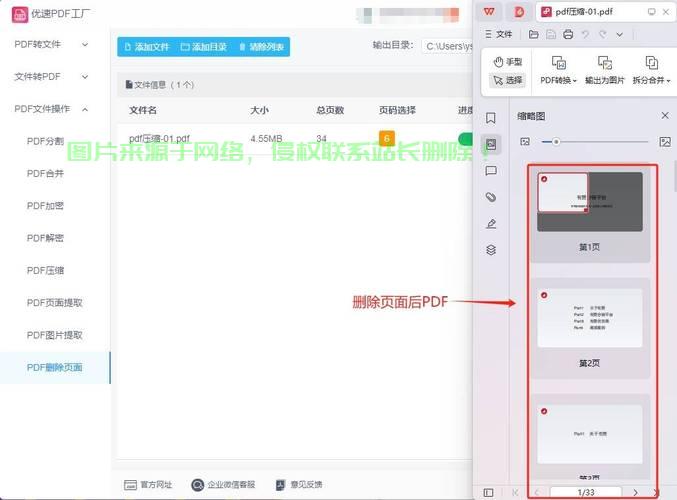This screenshot has width=677, height=500.
Task: Open the PDF图片提取 function
Action: point(54,335)
